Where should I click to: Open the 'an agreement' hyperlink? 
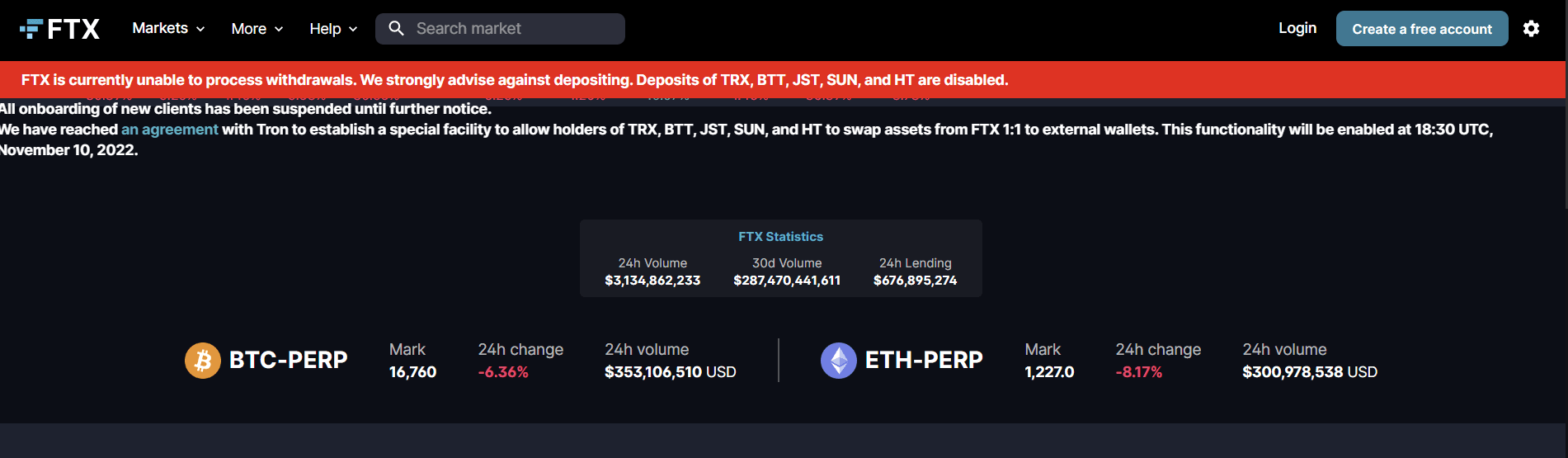[169, 130]
